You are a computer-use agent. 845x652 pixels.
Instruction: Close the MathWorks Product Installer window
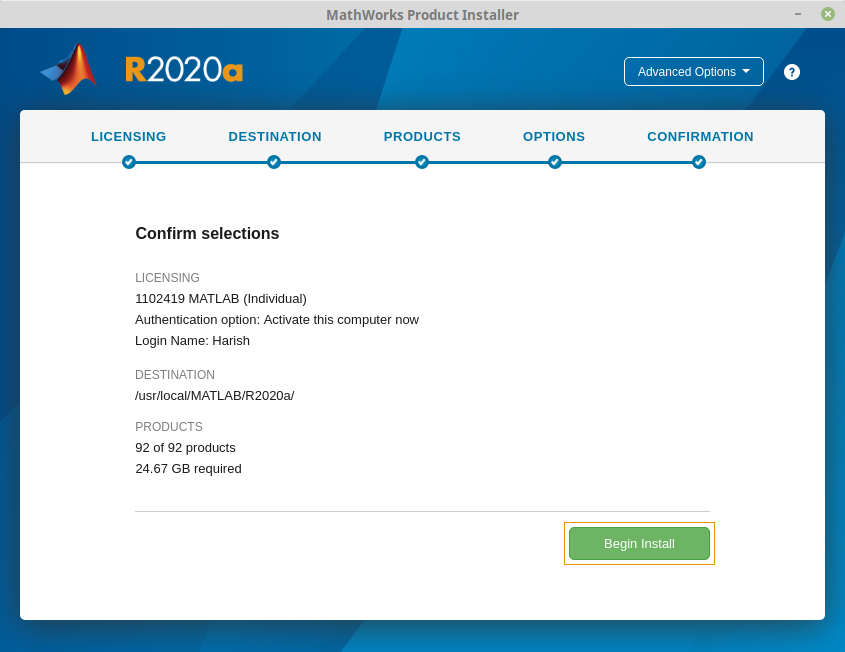pyautogui.click(x=828, y=14)
